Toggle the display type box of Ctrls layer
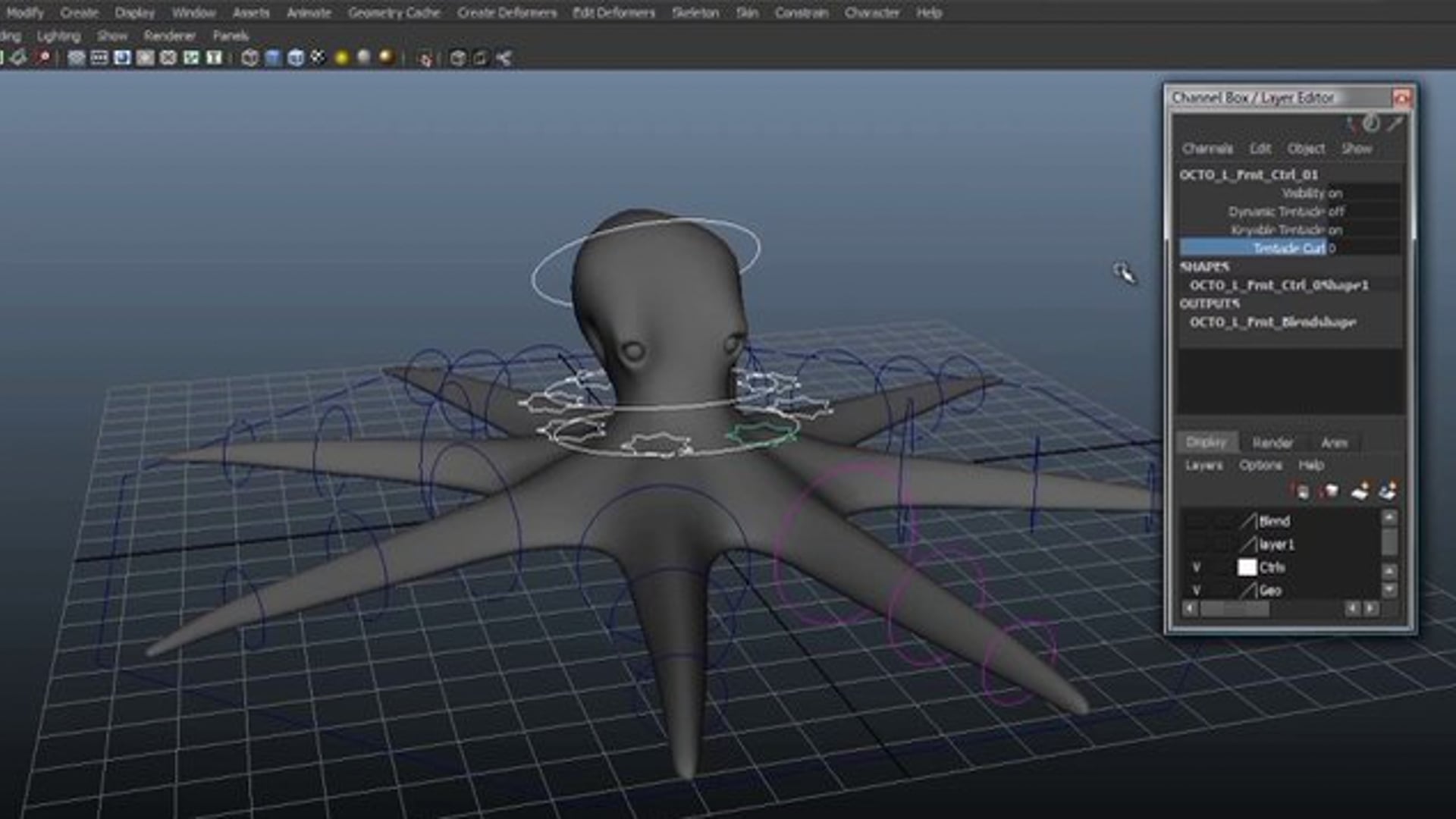The width and height of the screenshot is (1456, 819). (1222, 567)
